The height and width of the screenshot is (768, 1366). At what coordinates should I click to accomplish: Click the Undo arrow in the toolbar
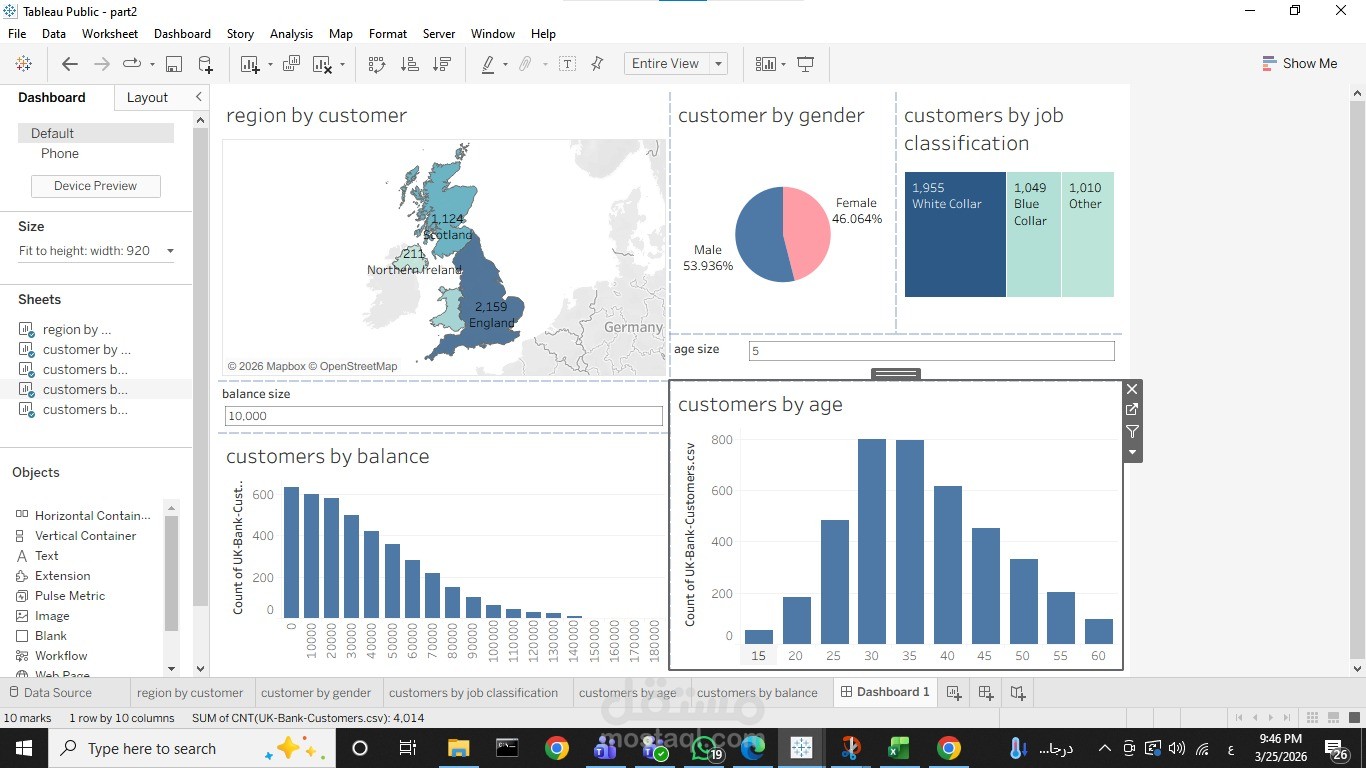point(69,63)
